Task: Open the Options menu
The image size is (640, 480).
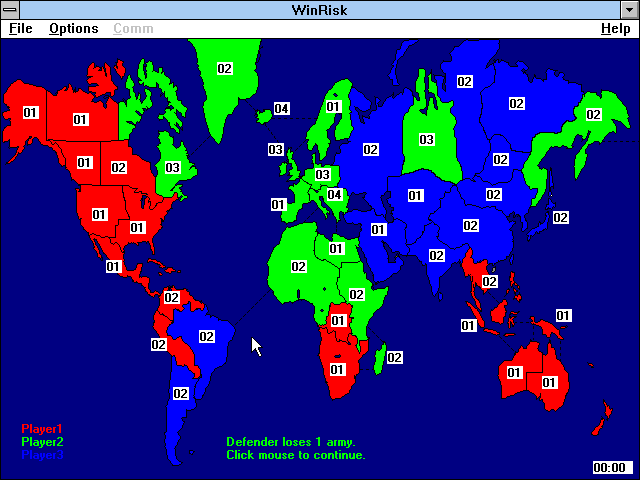Action: click(x=73, y=29)
